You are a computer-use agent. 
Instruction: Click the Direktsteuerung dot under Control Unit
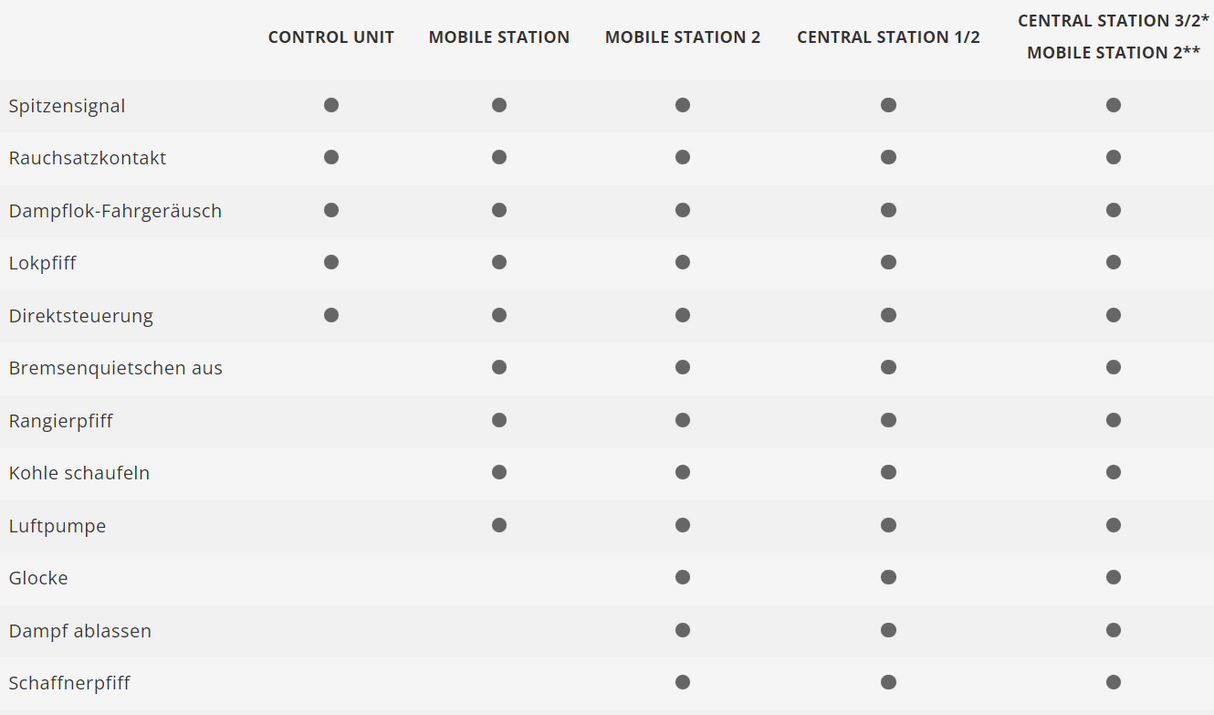[331, 315]
